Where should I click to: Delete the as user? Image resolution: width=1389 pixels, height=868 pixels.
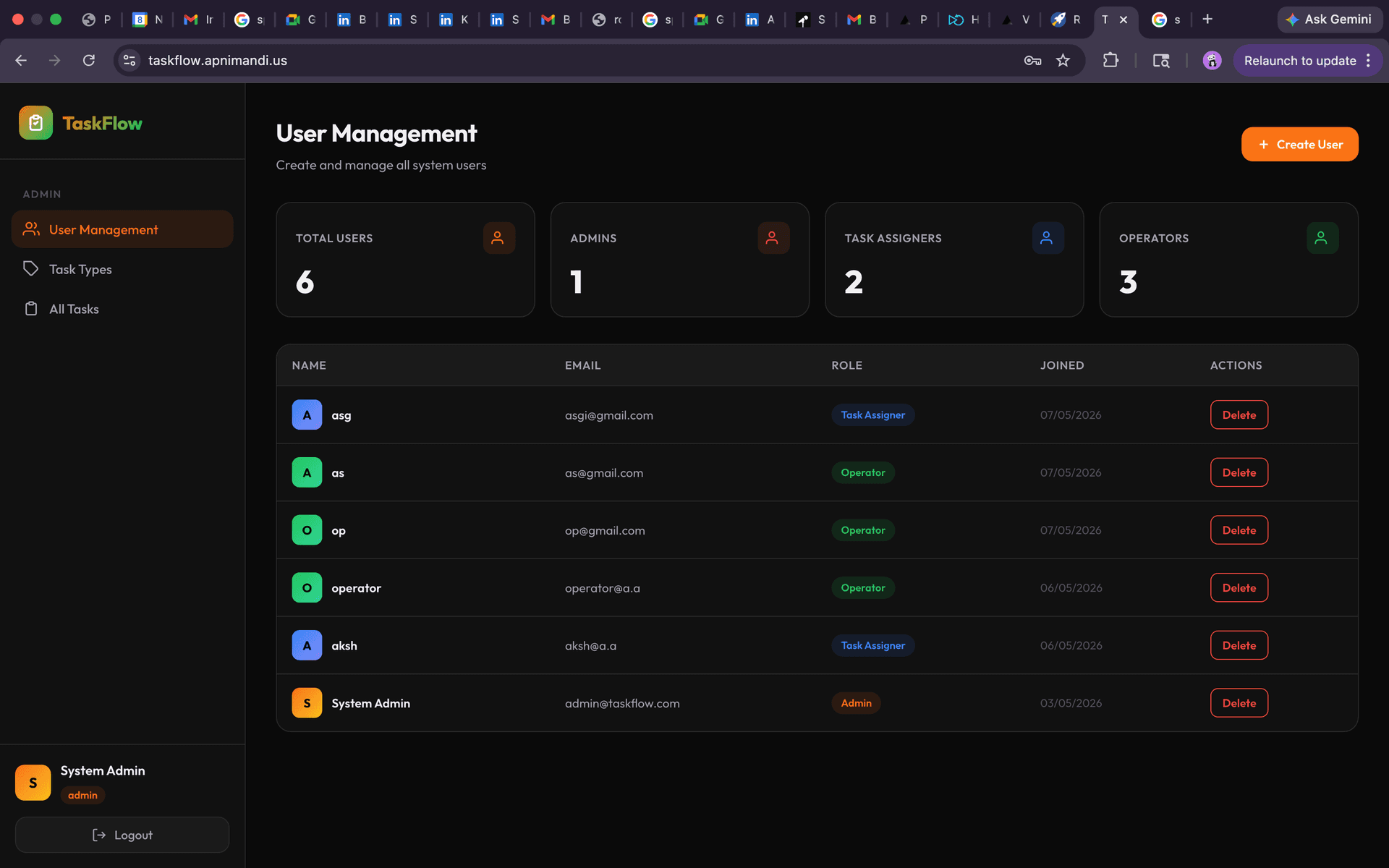click(1239, 472)
